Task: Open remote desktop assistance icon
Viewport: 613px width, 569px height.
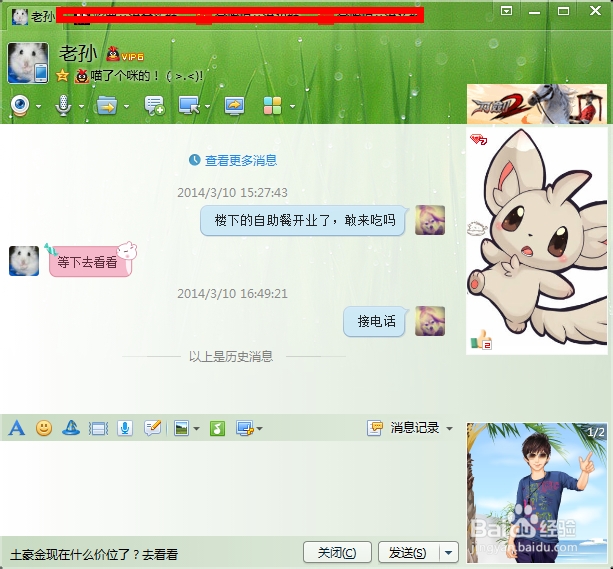Action: pyautogui.click(x=189, y=106)
